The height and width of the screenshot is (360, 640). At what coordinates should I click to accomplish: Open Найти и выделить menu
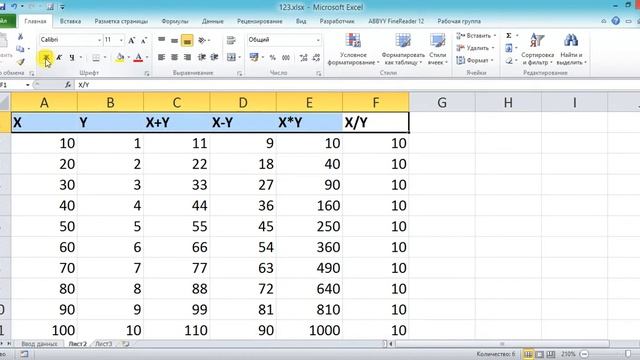pos(571,49)
